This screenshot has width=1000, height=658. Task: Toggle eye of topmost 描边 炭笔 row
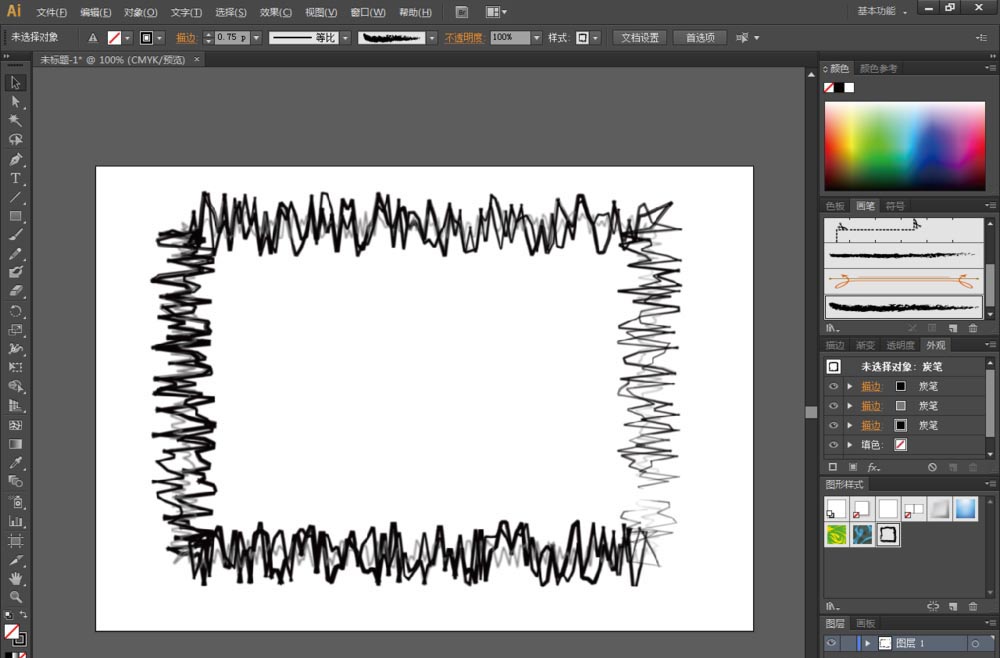click(x=834, y=386)
